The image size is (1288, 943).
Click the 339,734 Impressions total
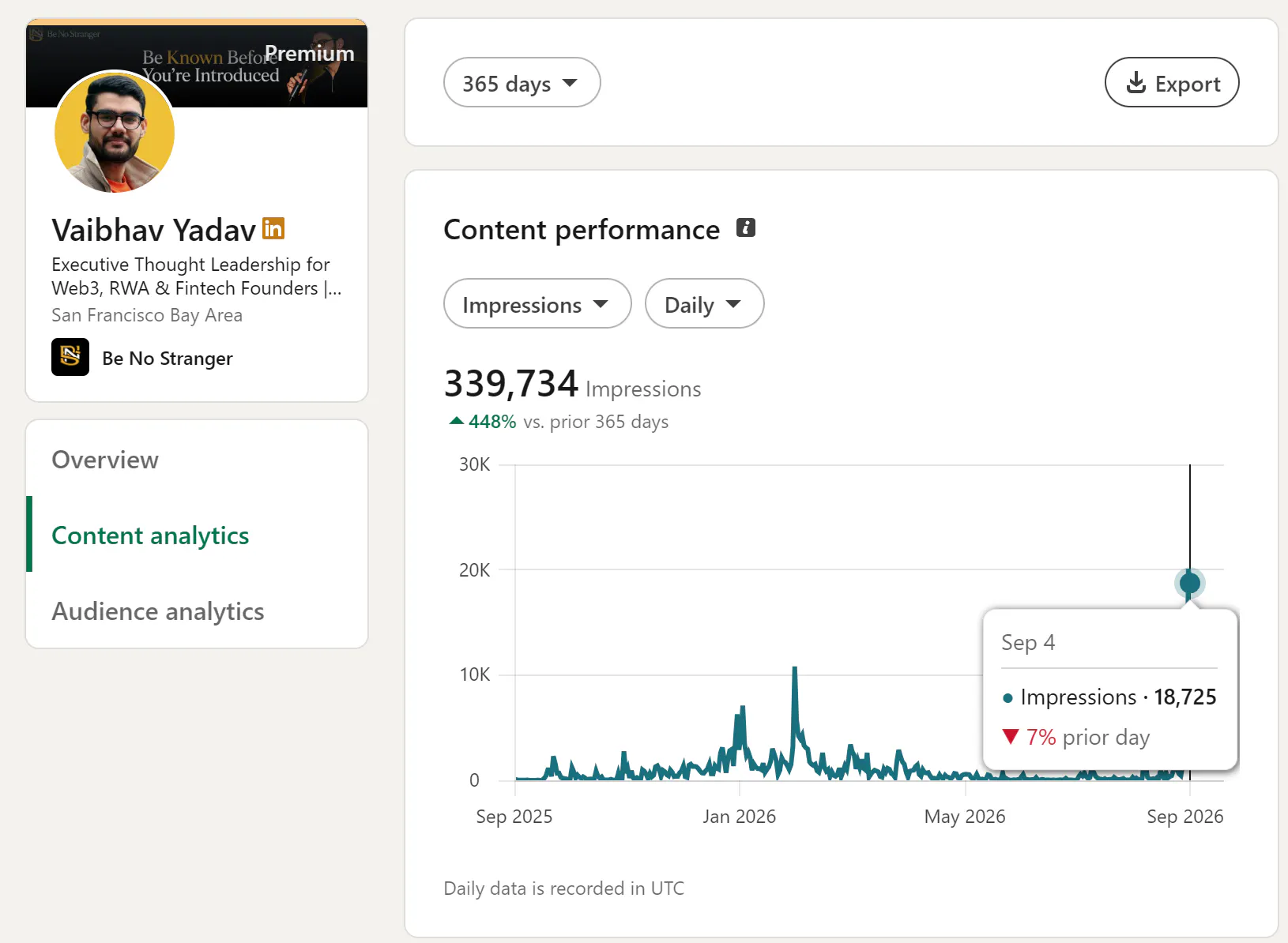click(572, 384)
